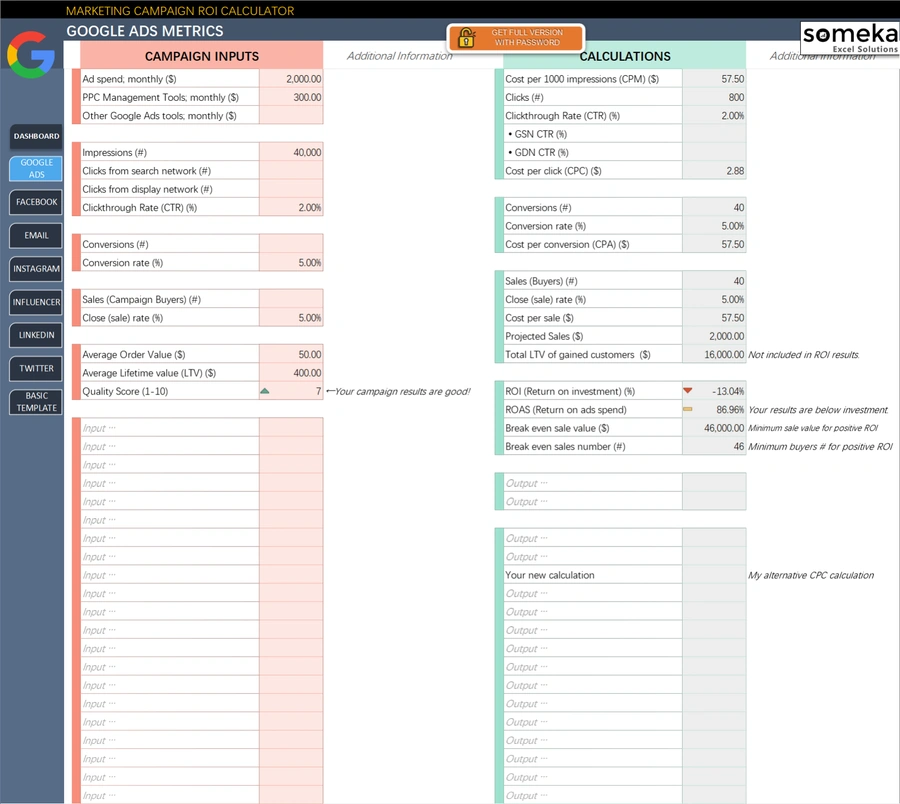Select the Sales (Campaign Buyers) input cell

coord(291,299)
